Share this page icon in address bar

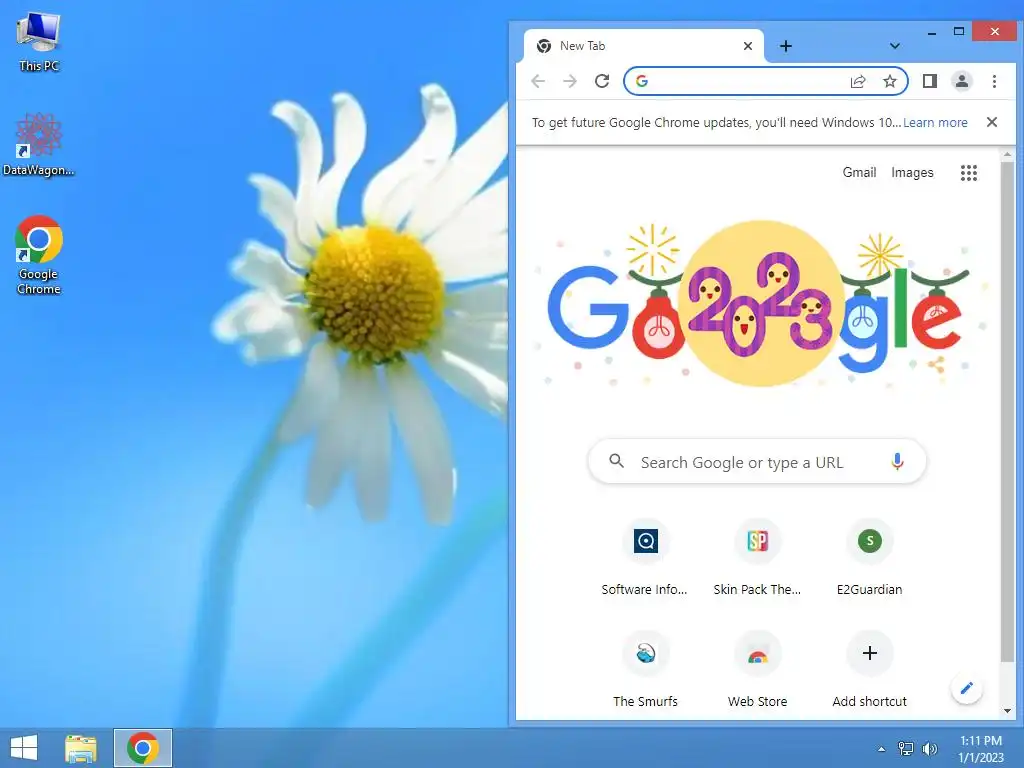coord(858,81)
